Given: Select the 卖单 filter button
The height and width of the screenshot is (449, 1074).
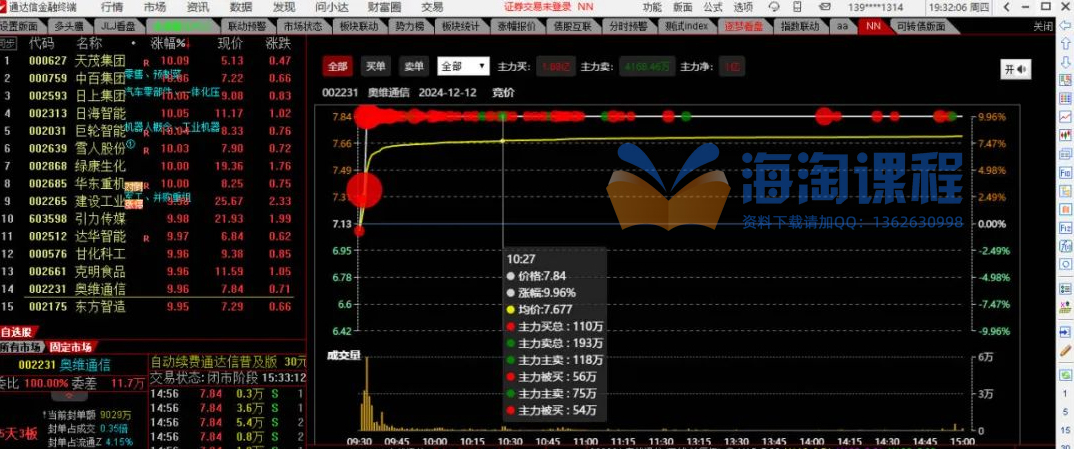Looking at the screenshot, I should 414,66.
